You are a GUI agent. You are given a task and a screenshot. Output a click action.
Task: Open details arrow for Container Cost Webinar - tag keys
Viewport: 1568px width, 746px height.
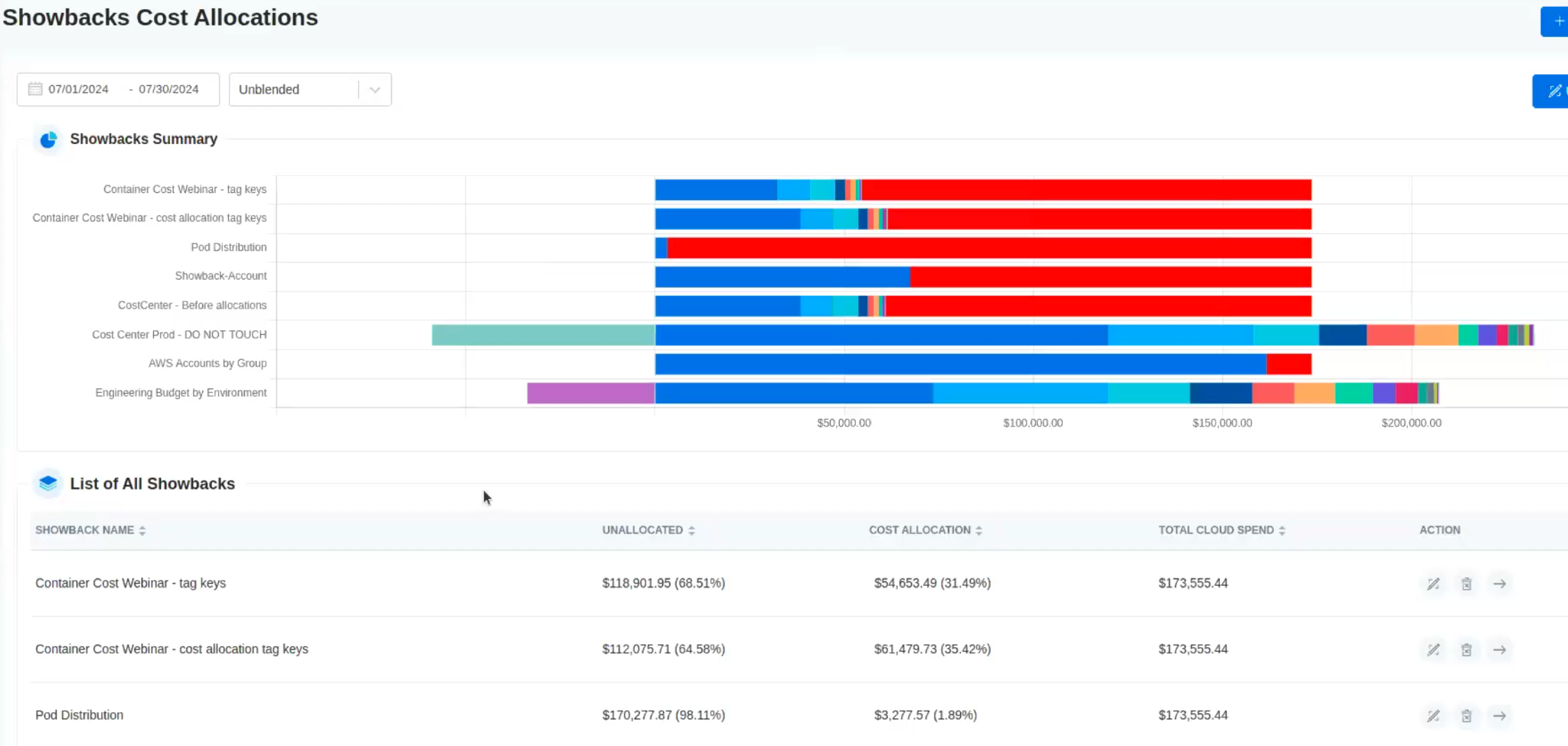point(1500,584)
